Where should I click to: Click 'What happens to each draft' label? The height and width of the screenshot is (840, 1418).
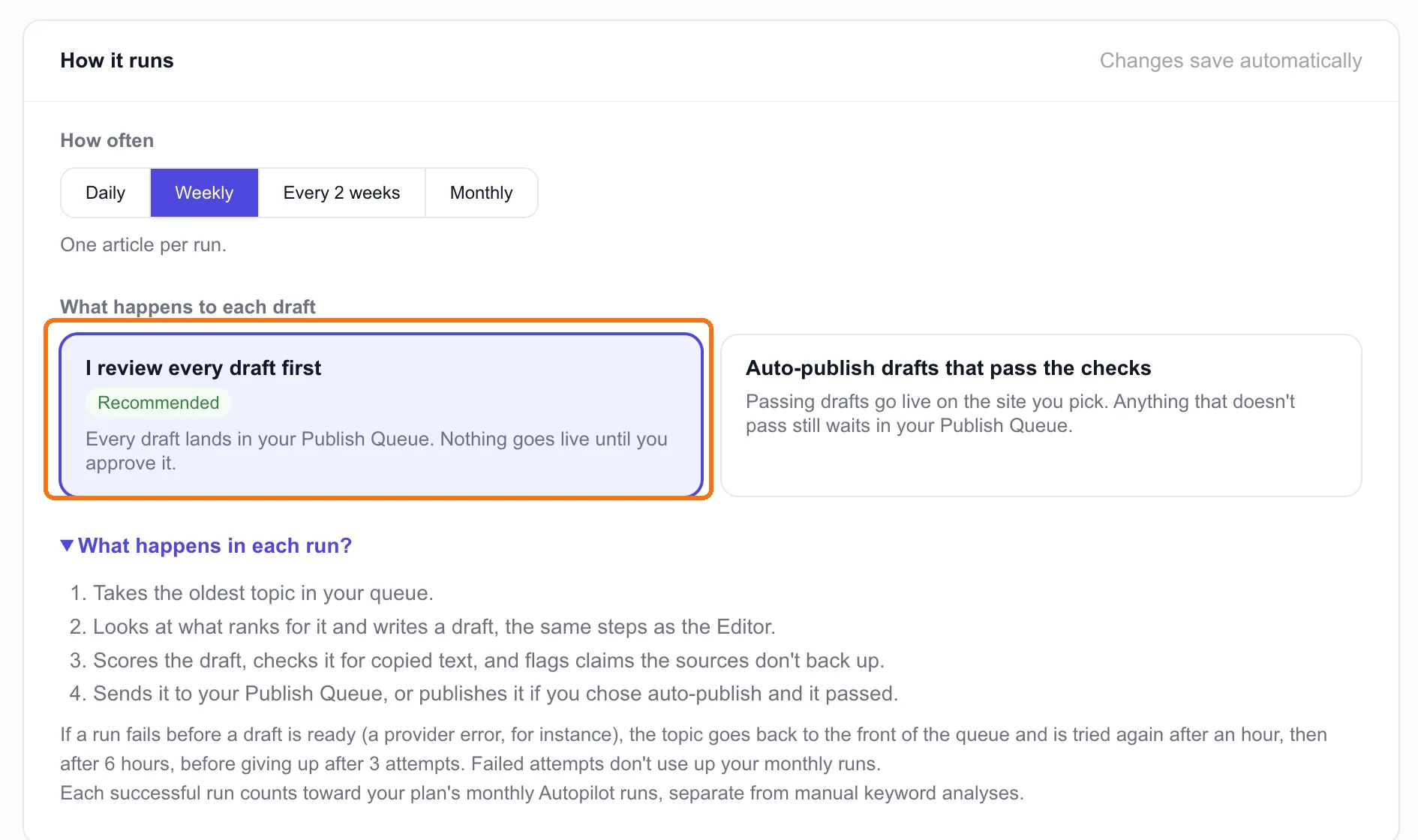188,307
